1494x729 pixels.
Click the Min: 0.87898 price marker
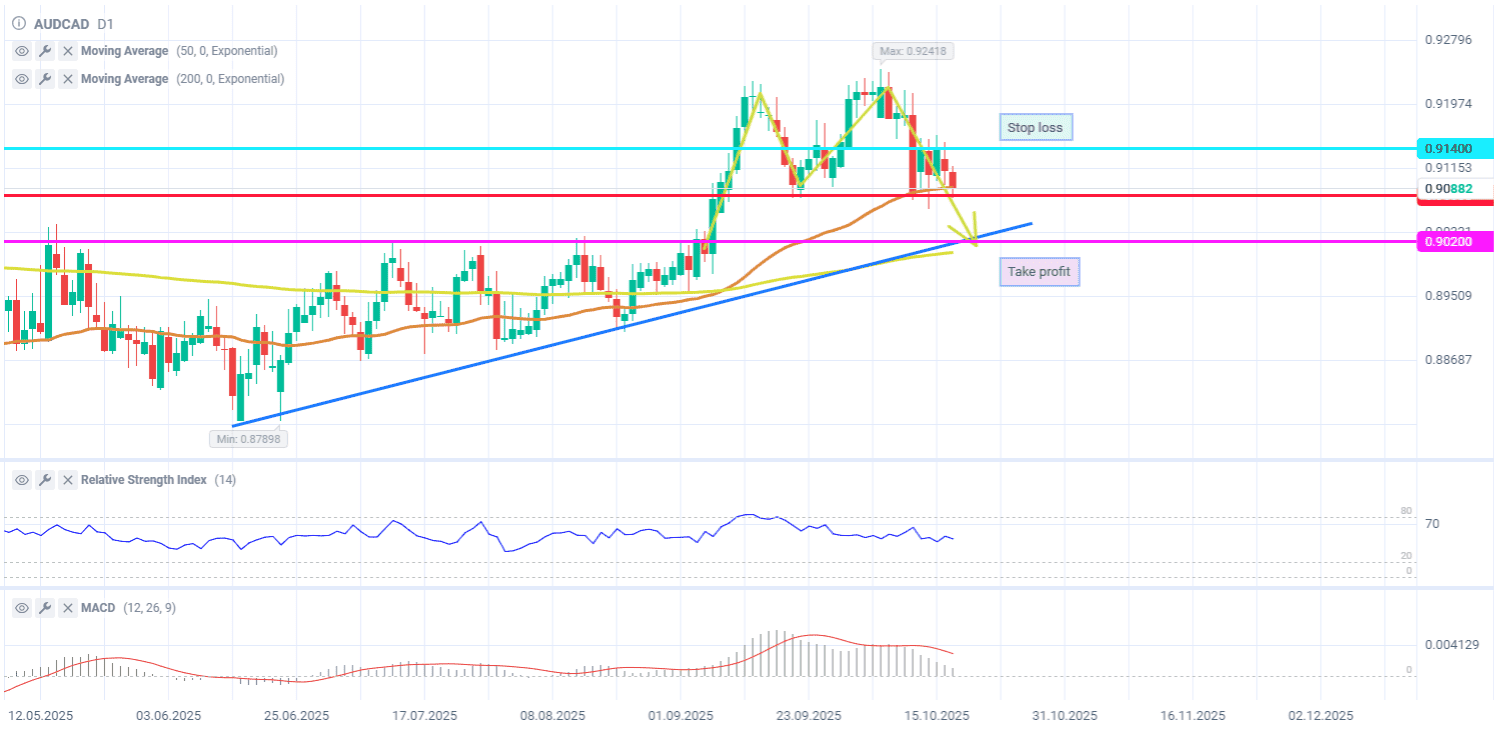[249, 438]
